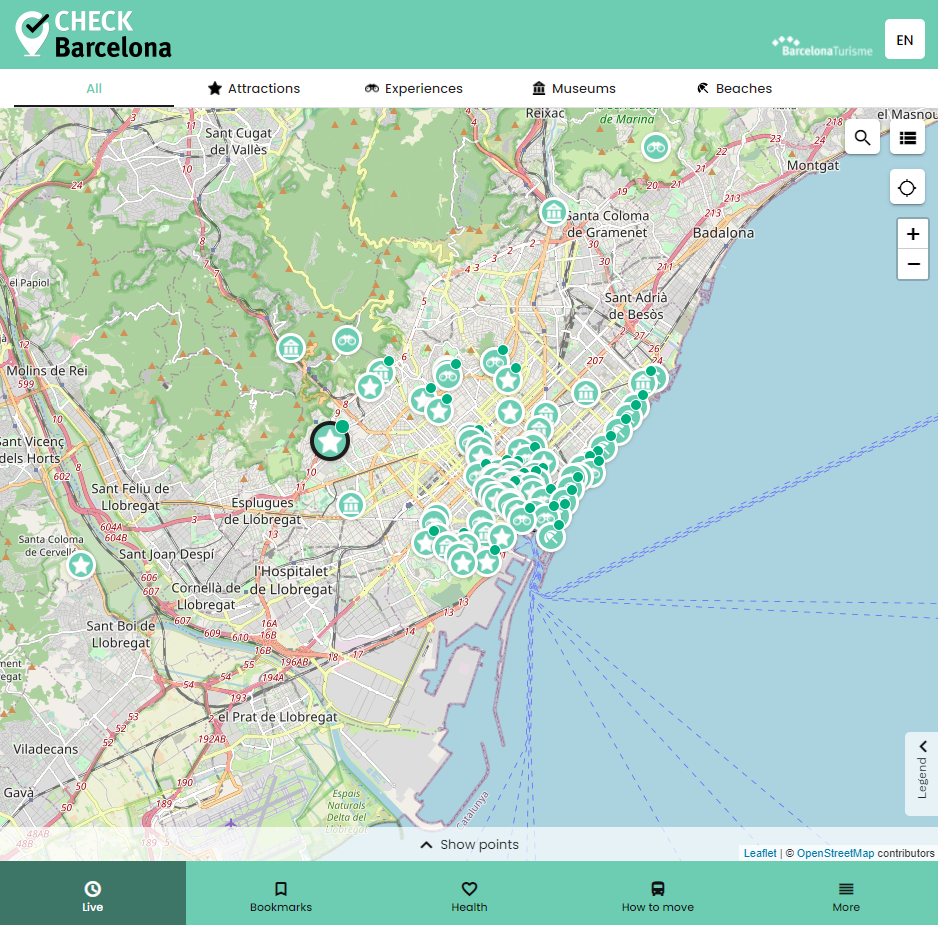938x925 pixels.
Task: Open the list view icon below the search
Action: [x=907, y=137]
